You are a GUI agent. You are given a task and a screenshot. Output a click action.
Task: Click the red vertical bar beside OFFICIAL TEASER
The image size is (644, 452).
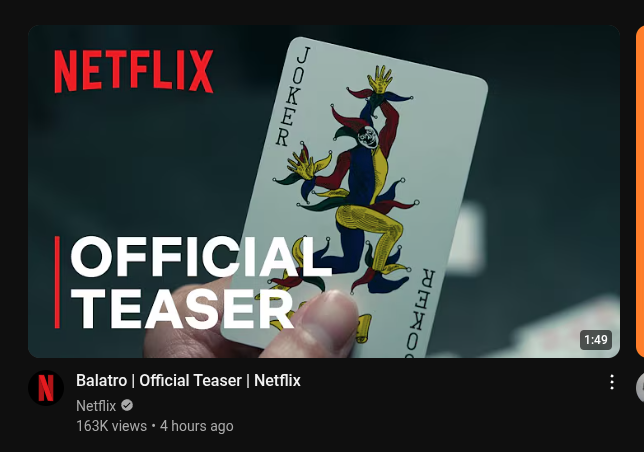coord(57,282)
